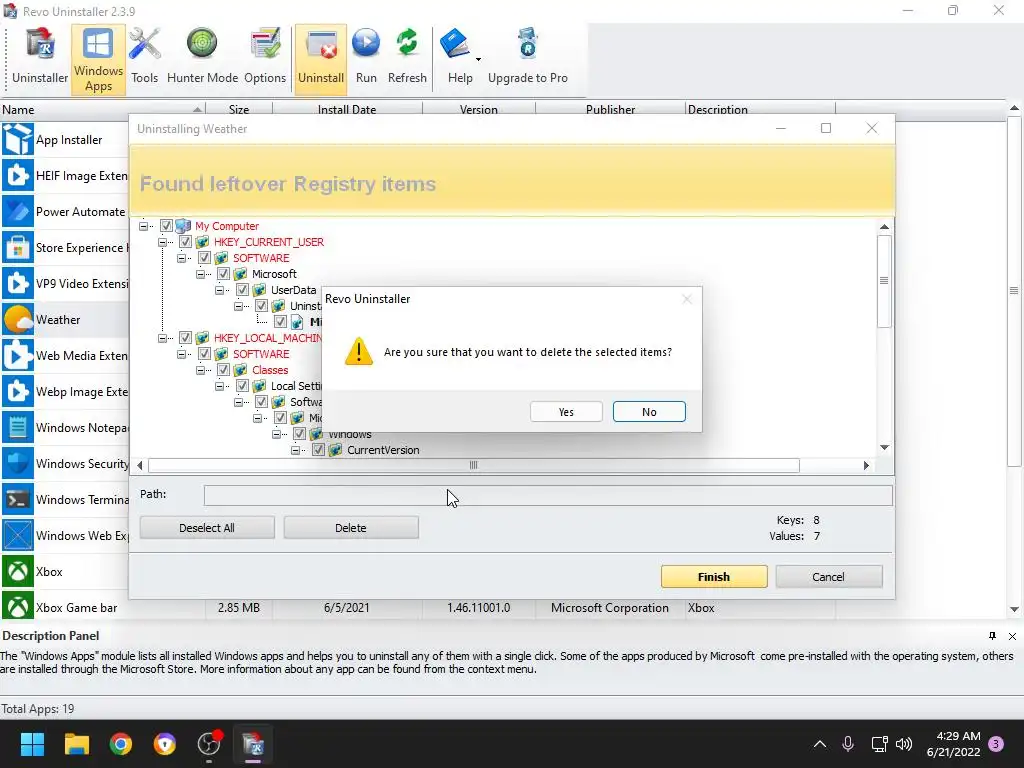
Task: Uncheck the My Computer checkbox
Action: click(x=166, y=225)
